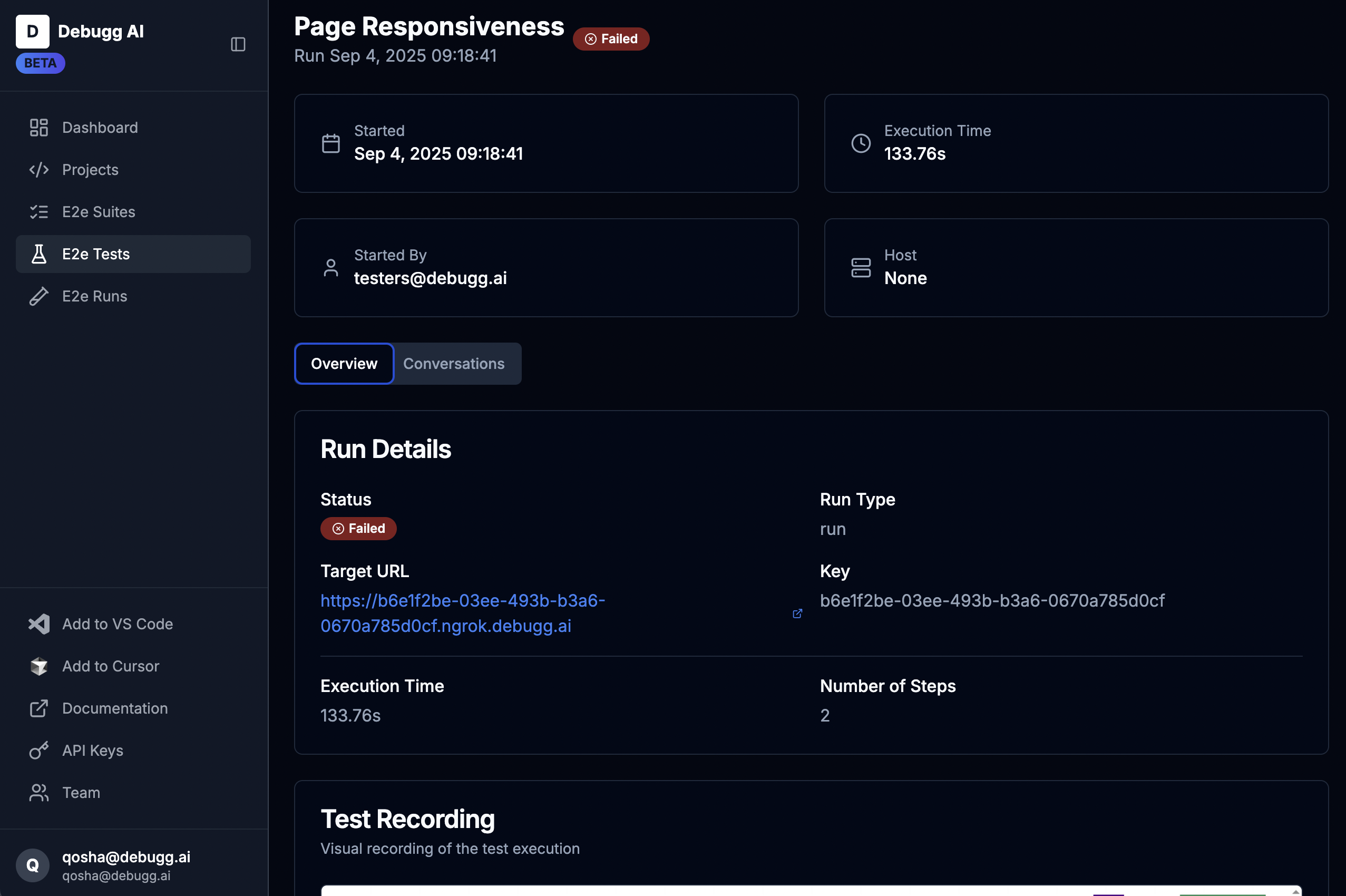Image resolution: width=1346 pixels, height=896 pixels.
Task: Open Target URL via the external link icon
Action: pyautogui.click(x=797, y=613)
